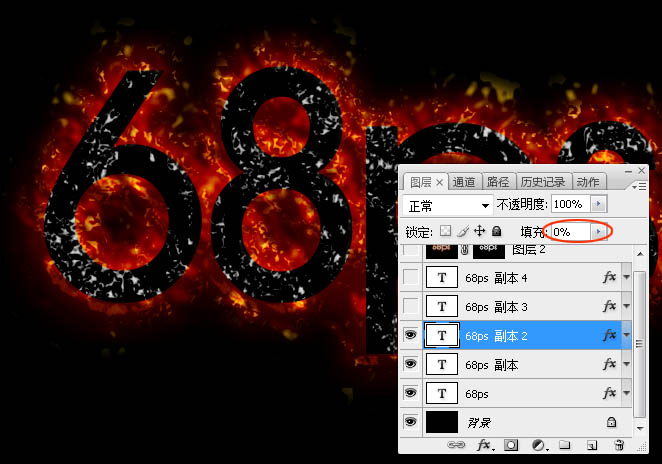
Task: Select text thumbnail of 68ps 副本 2
Action: (442, 335)
